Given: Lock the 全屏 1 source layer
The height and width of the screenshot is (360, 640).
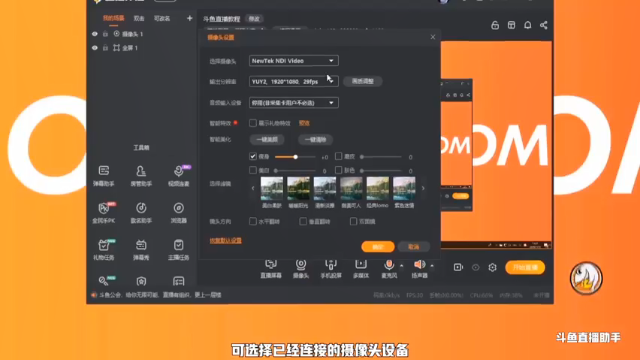Looking at the screenshot, I should 105,48.
